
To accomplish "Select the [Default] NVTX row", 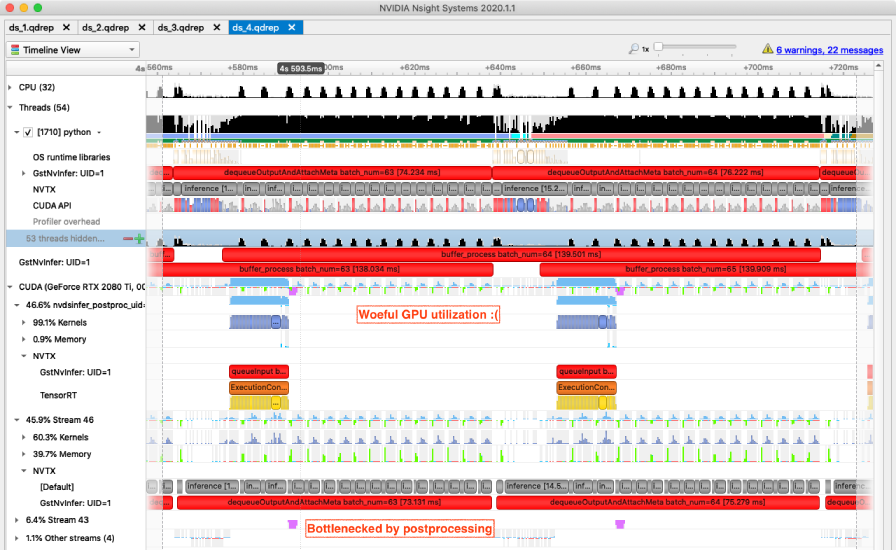I will point(57,487).
